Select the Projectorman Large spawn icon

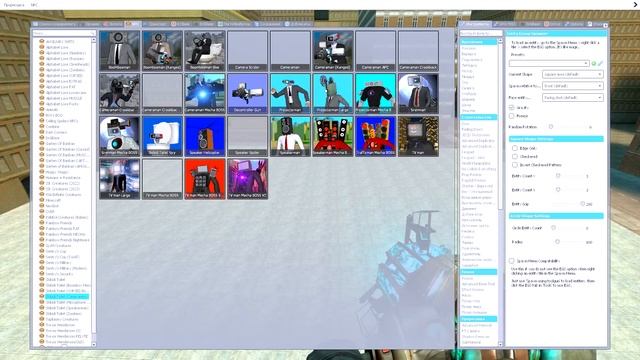[333, 93]
